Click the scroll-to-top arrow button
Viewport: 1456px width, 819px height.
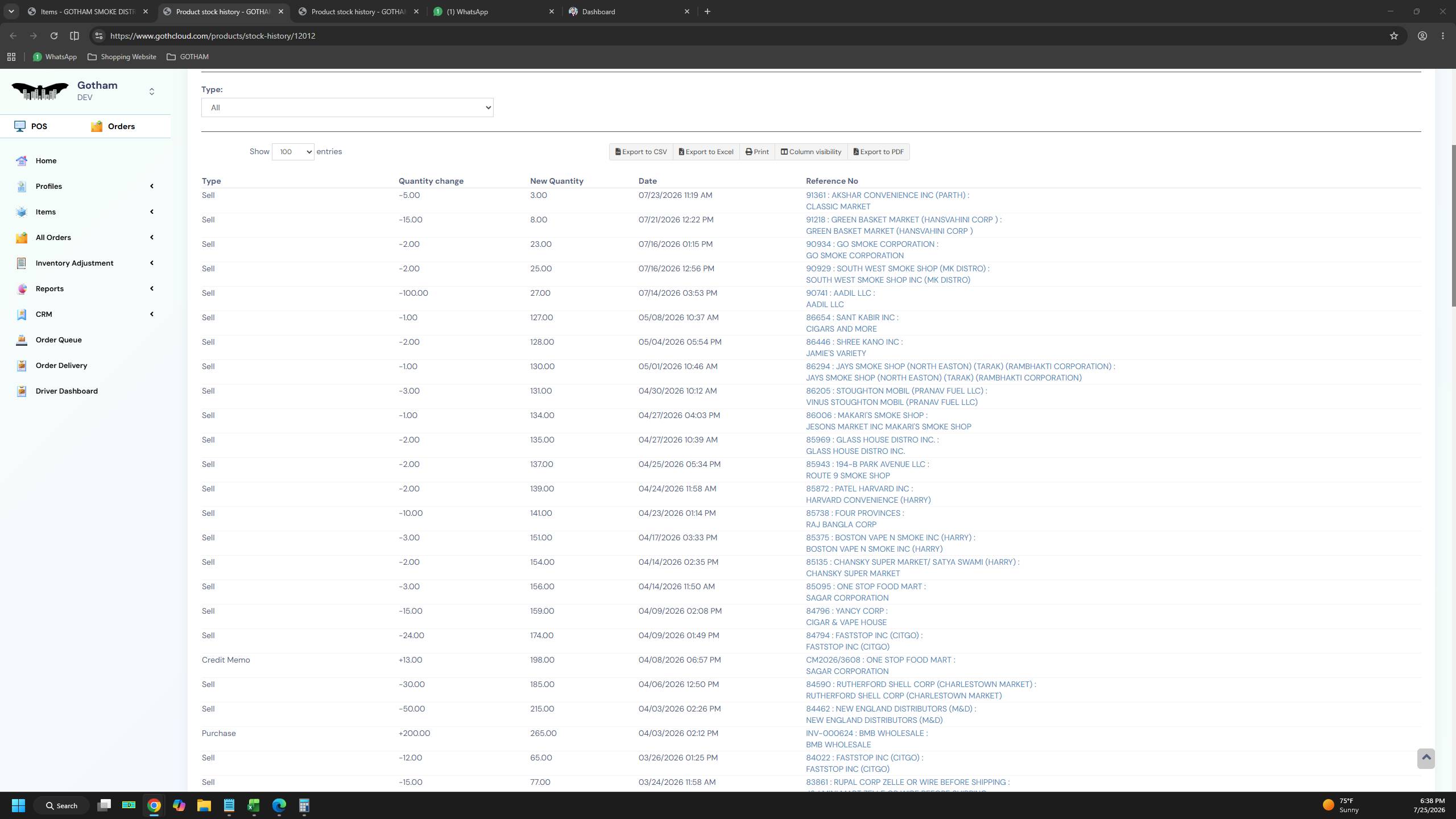(1426, 758)
